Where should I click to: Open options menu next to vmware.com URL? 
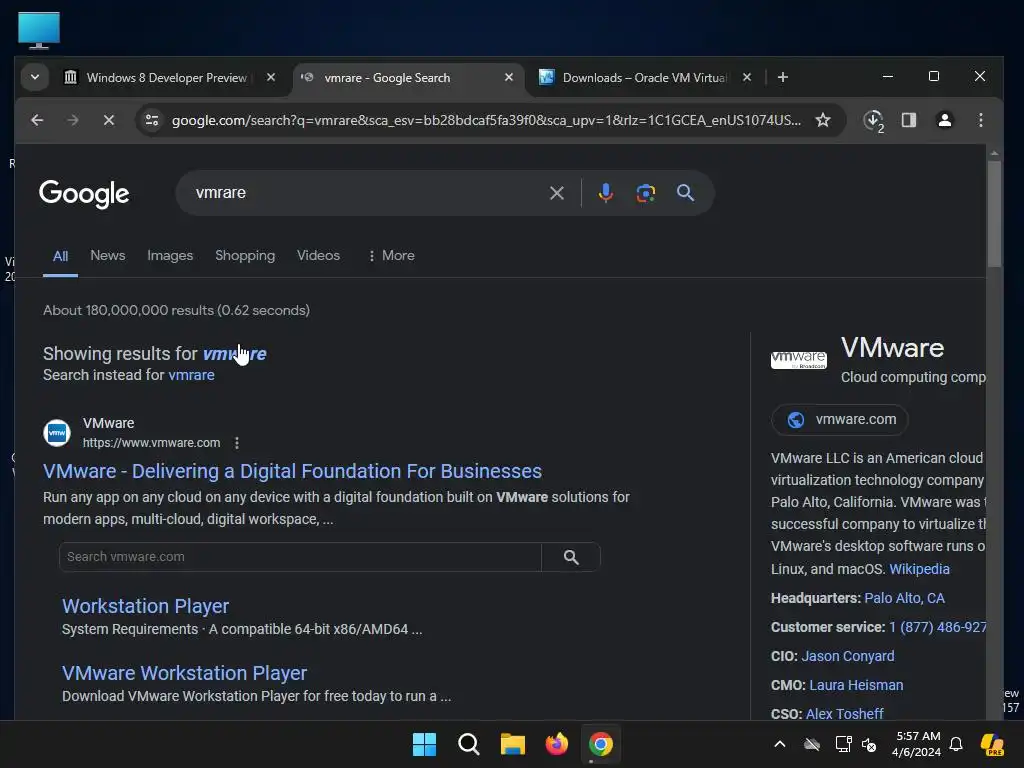coord(236,443)
